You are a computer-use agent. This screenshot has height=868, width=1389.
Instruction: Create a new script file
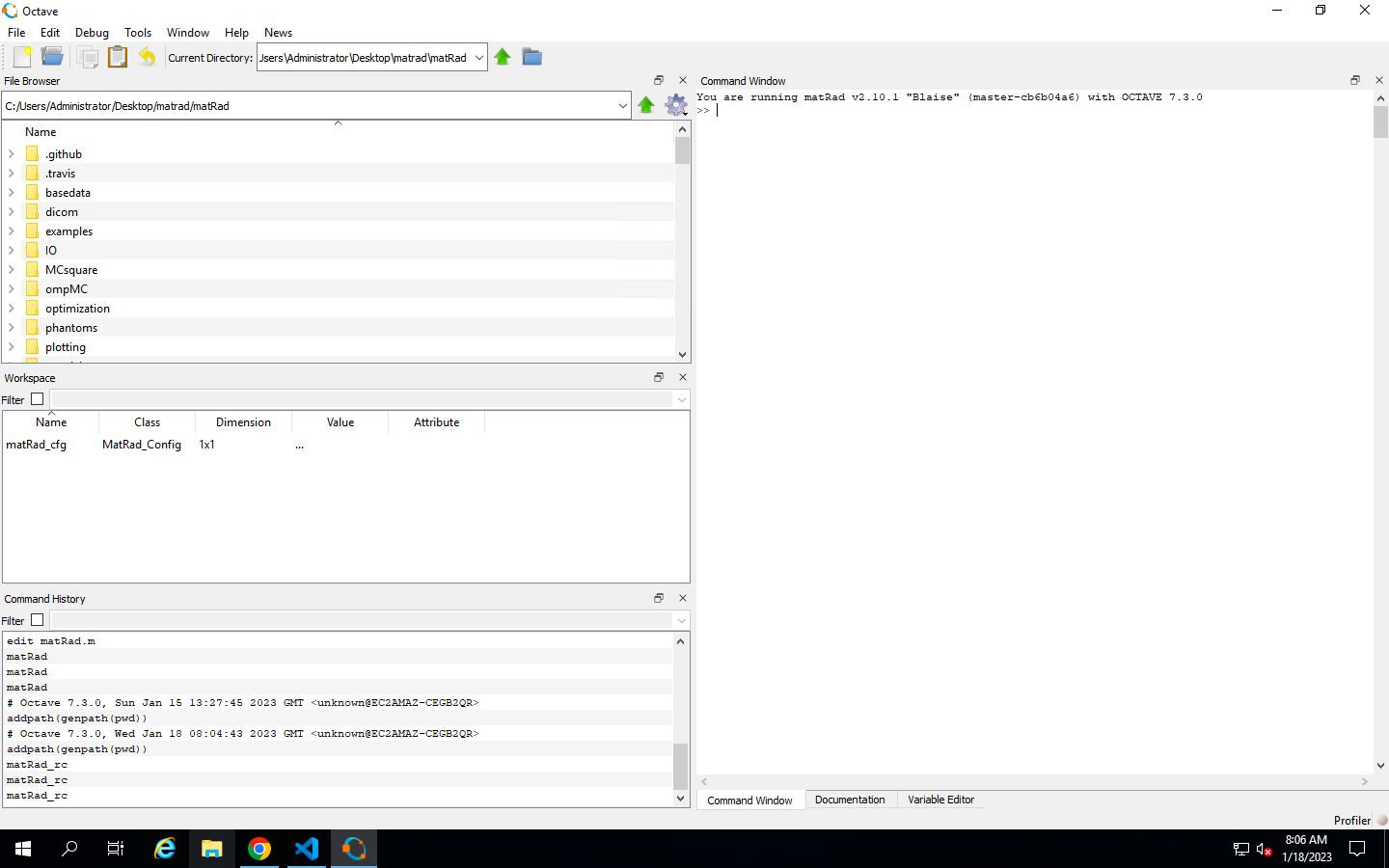20,56
